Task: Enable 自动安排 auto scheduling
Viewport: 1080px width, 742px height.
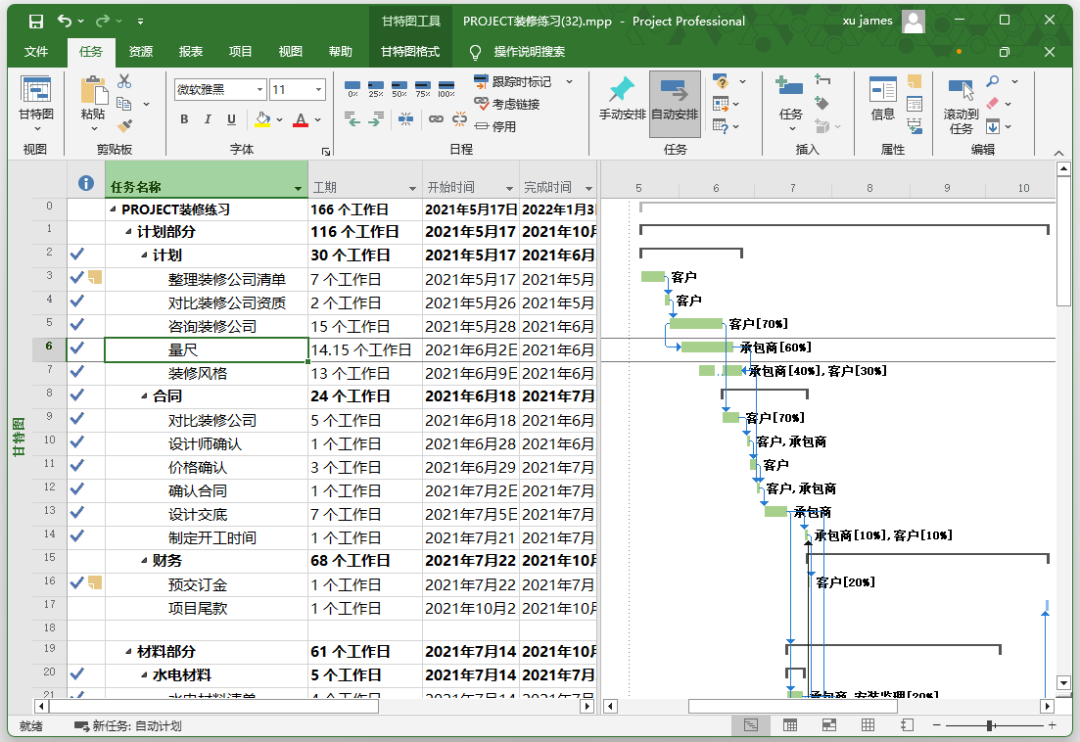Action: click(x=675, y=102)
